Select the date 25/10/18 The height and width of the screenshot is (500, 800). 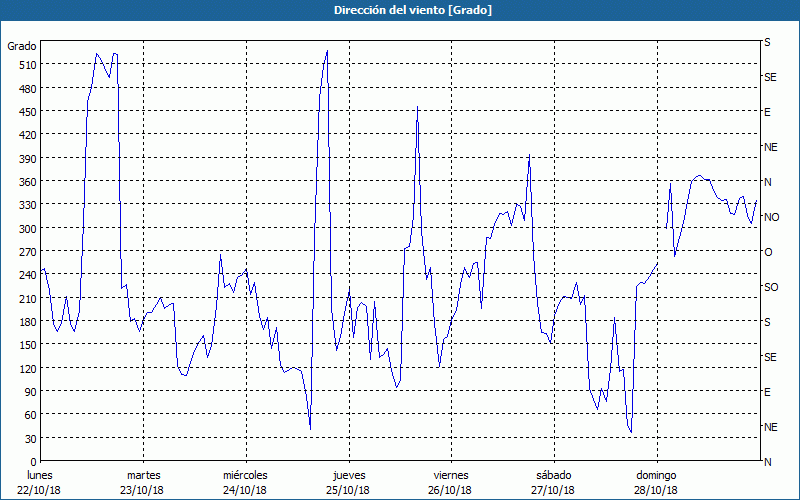[348, 490]
